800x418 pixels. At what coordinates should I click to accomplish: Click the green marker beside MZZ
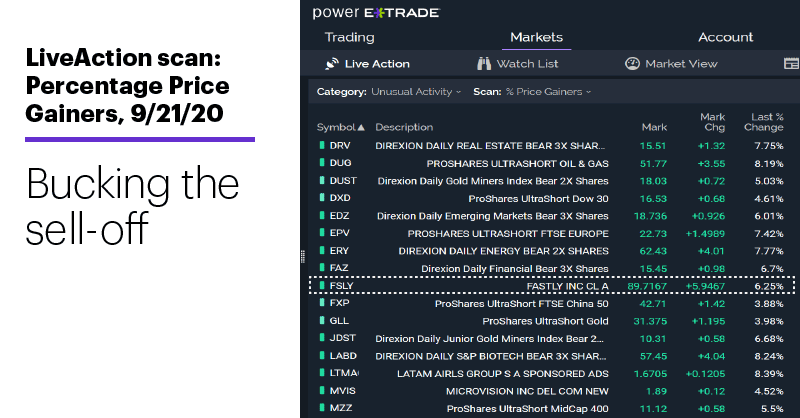point(322,408)
